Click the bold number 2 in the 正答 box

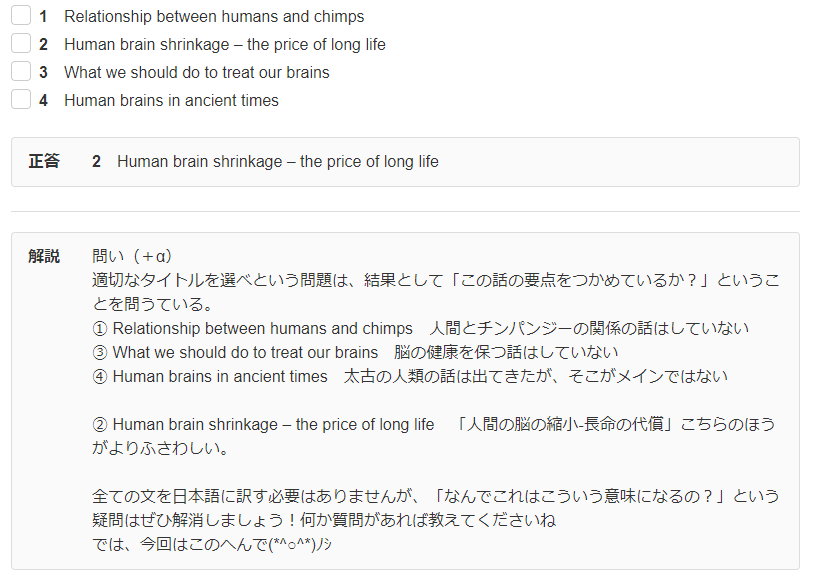tap(96, 162)
